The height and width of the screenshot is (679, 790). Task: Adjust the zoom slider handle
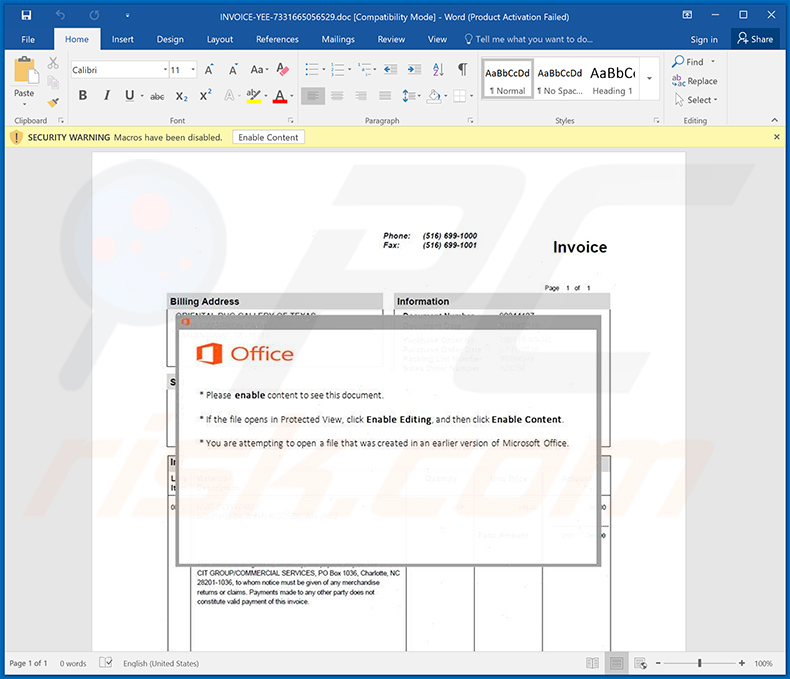699,663
